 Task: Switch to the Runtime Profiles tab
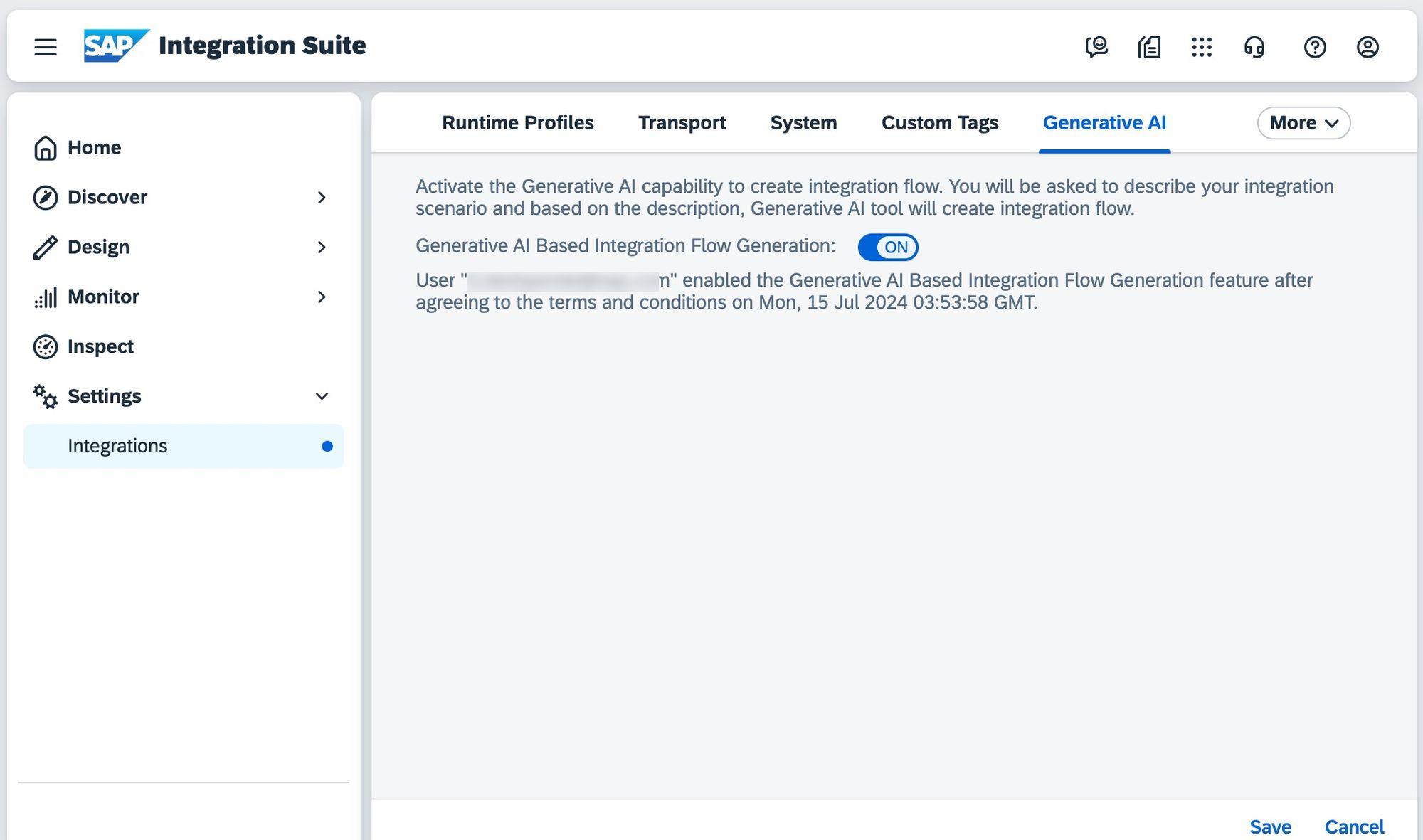pyautogui.click(x=517, y=122)
